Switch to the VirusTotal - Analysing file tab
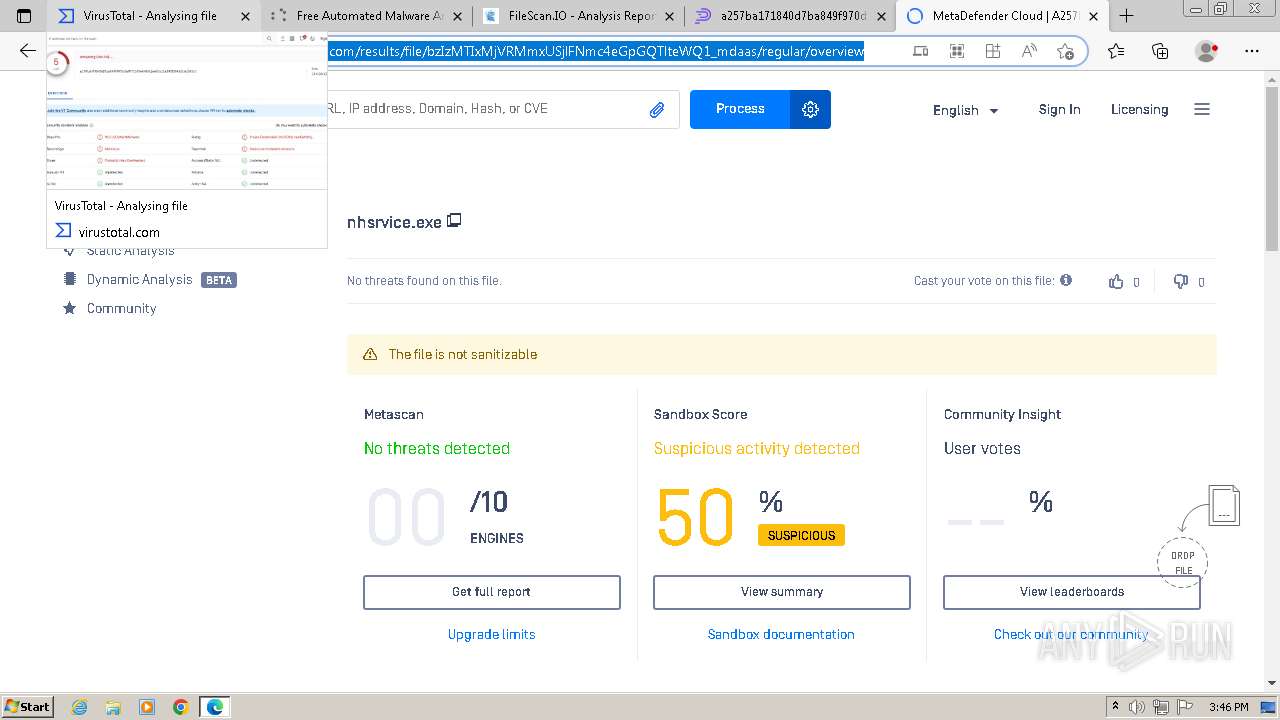This screenshot has height=720, width=1280. click(x=152, y=16)
